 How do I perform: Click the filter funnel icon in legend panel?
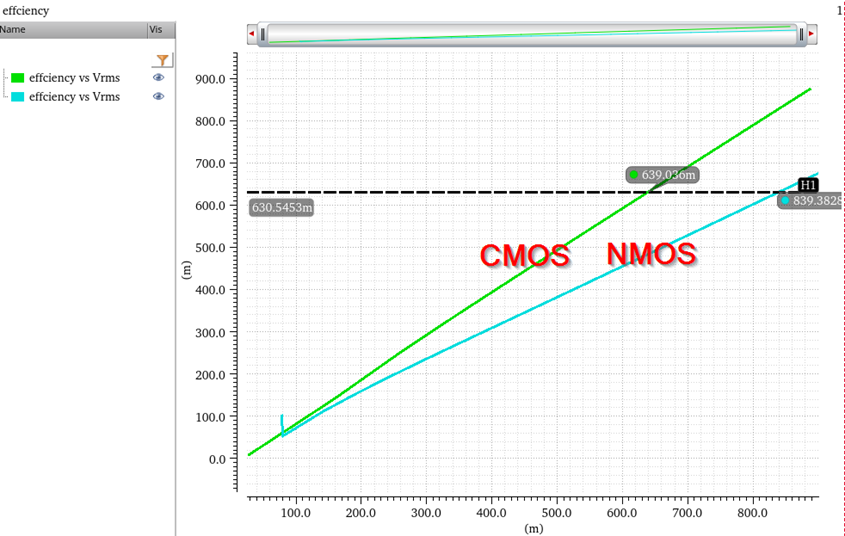[162, 61]
